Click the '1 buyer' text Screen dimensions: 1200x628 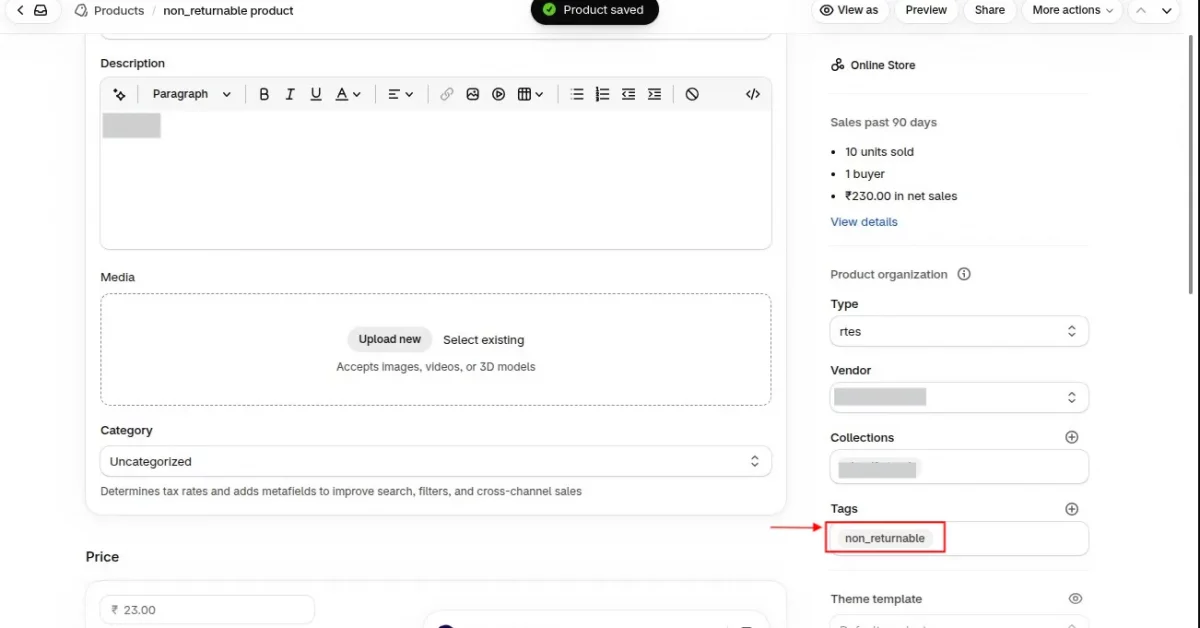click(865, 174)
